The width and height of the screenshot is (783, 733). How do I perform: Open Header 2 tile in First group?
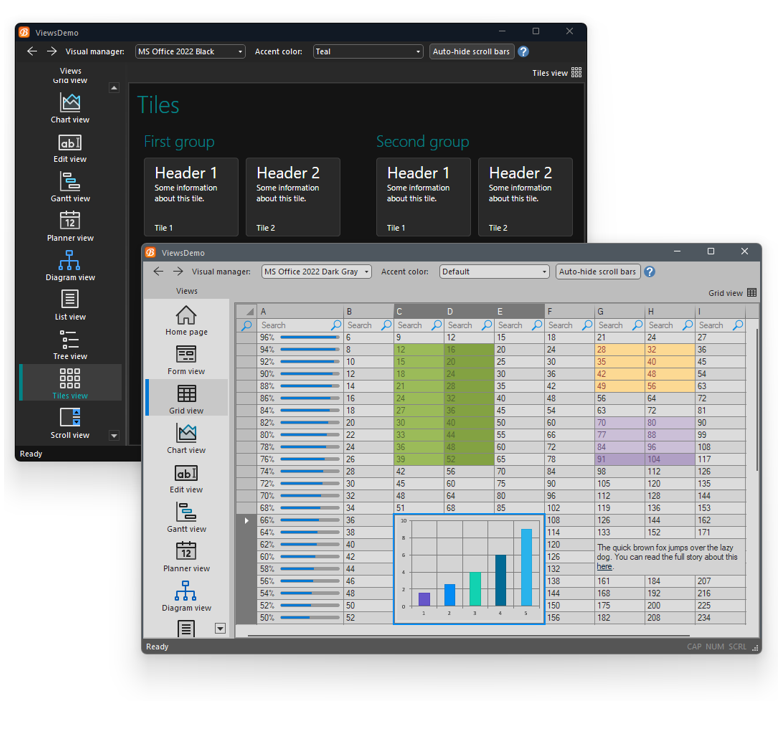point(293,197)
